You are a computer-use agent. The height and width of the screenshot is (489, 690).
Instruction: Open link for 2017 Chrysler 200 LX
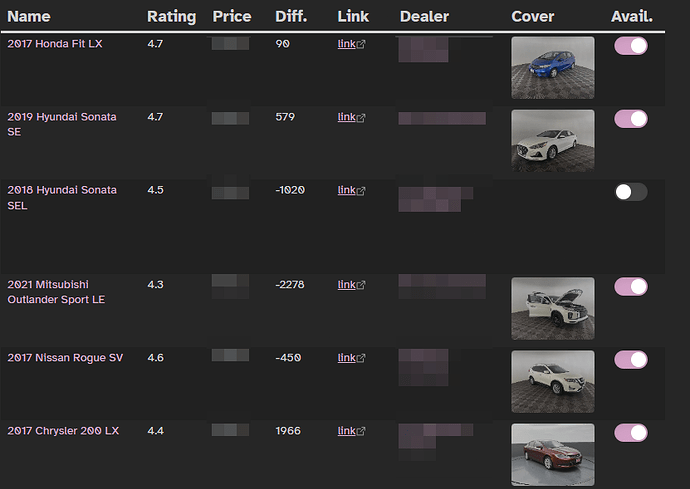(x=351, y=431)
